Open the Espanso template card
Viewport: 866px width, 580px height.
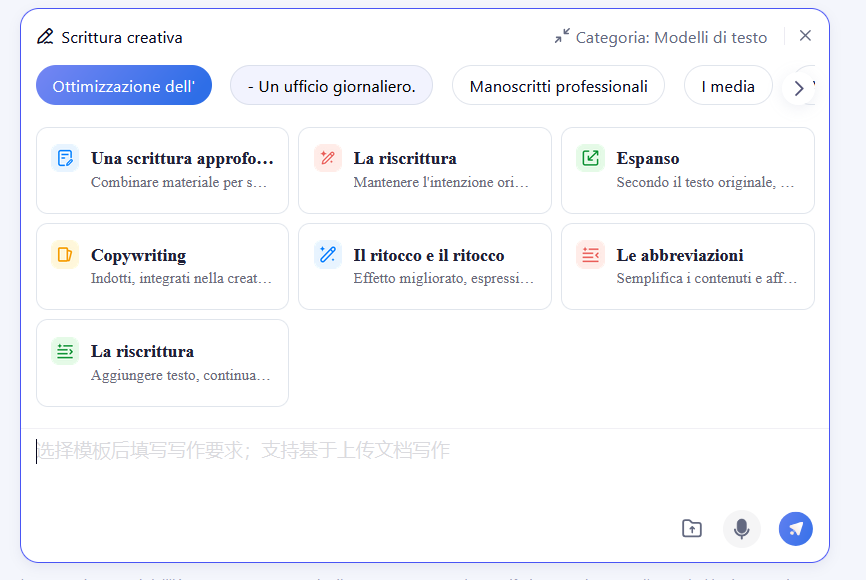click(x=687, y=170)
